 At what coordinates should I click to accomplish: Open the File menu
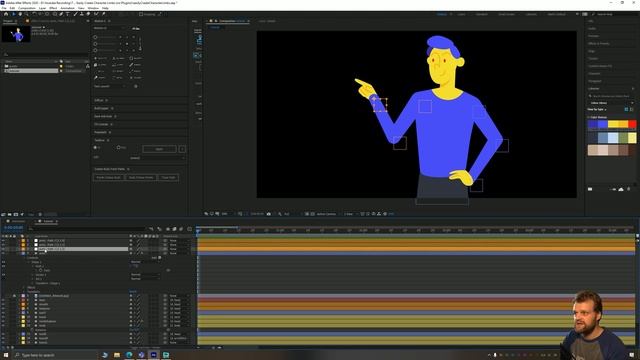tap(4, 8)
